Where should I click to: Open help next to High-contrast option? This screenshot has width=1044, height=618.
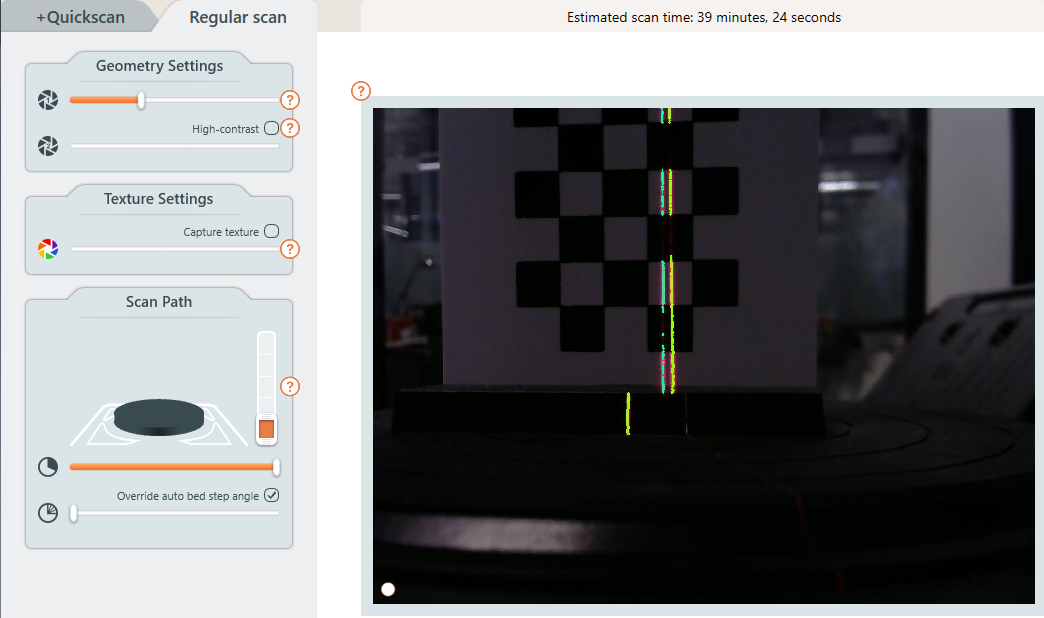pos(290,128)
